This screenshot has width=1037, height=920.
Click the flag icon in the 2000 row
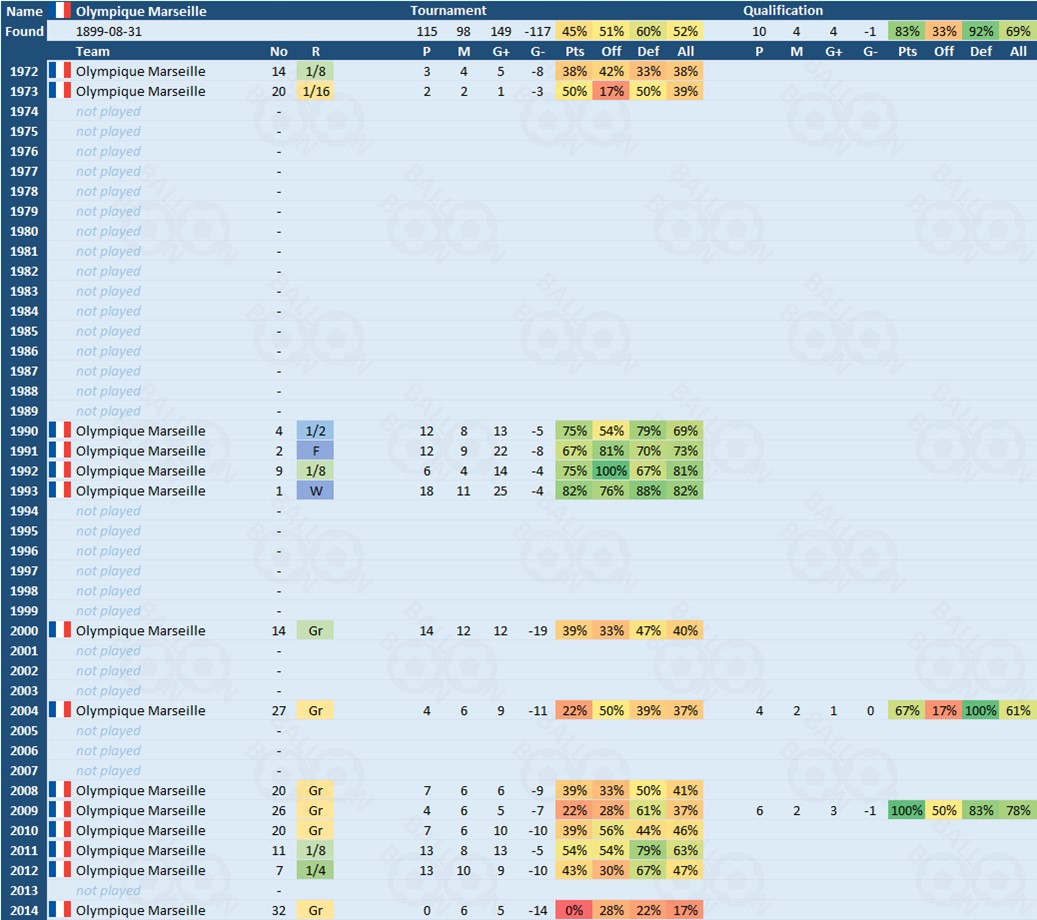tap(59, 631)
